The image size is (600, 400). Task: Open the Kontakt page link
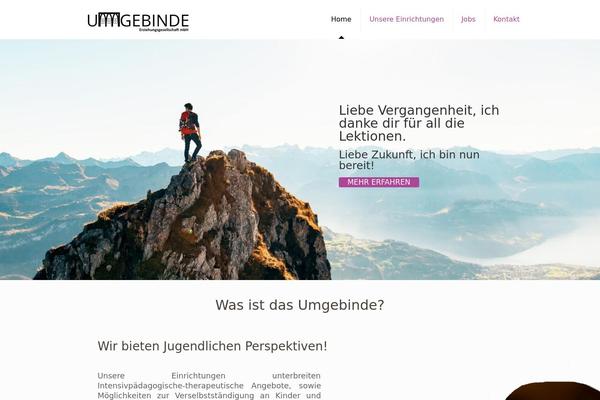point(506,19)
